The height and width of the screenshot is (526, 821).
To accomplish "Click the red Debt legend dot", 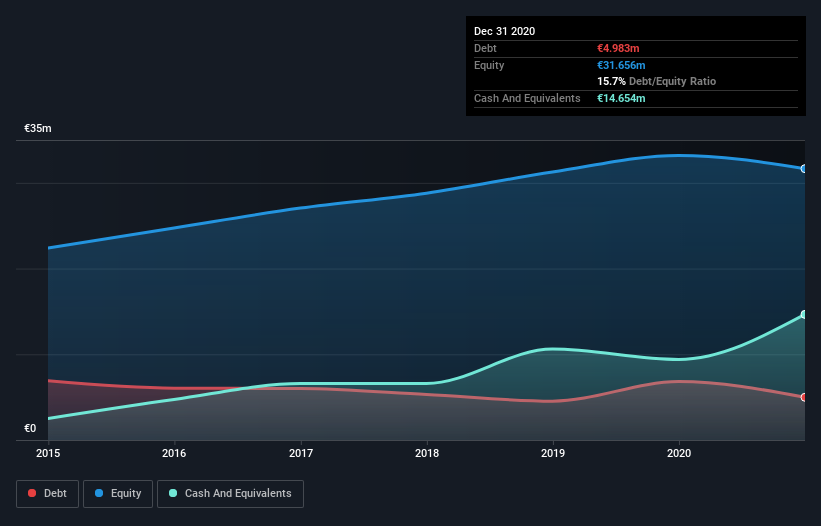I will pos(32,493).
